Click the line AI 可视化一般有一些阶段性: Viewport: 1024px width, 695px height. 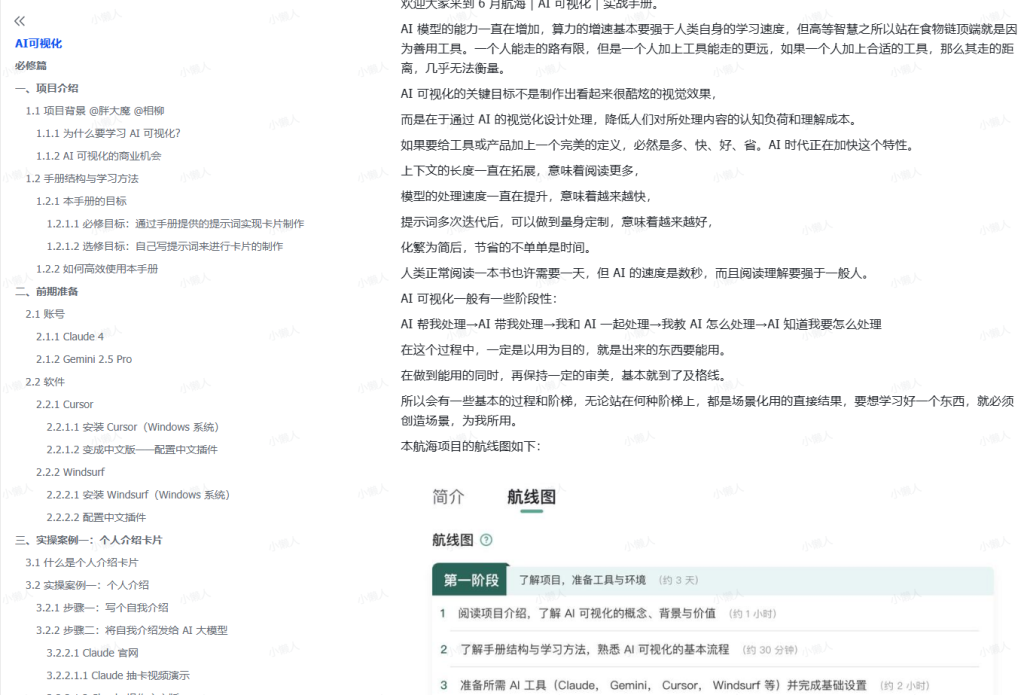(x=479, y=299)
